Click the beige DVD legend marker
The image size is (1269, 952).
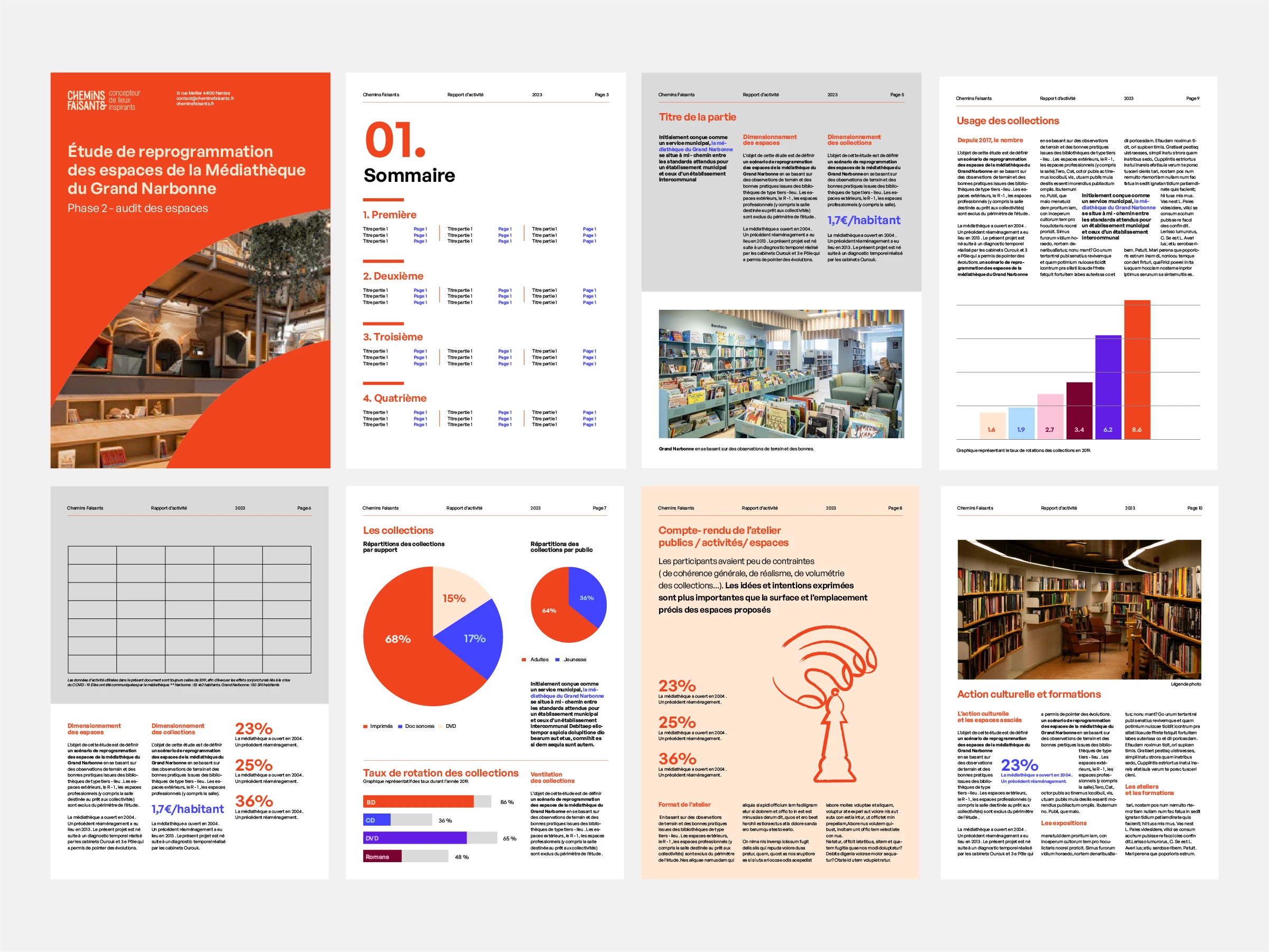point(441,726)
